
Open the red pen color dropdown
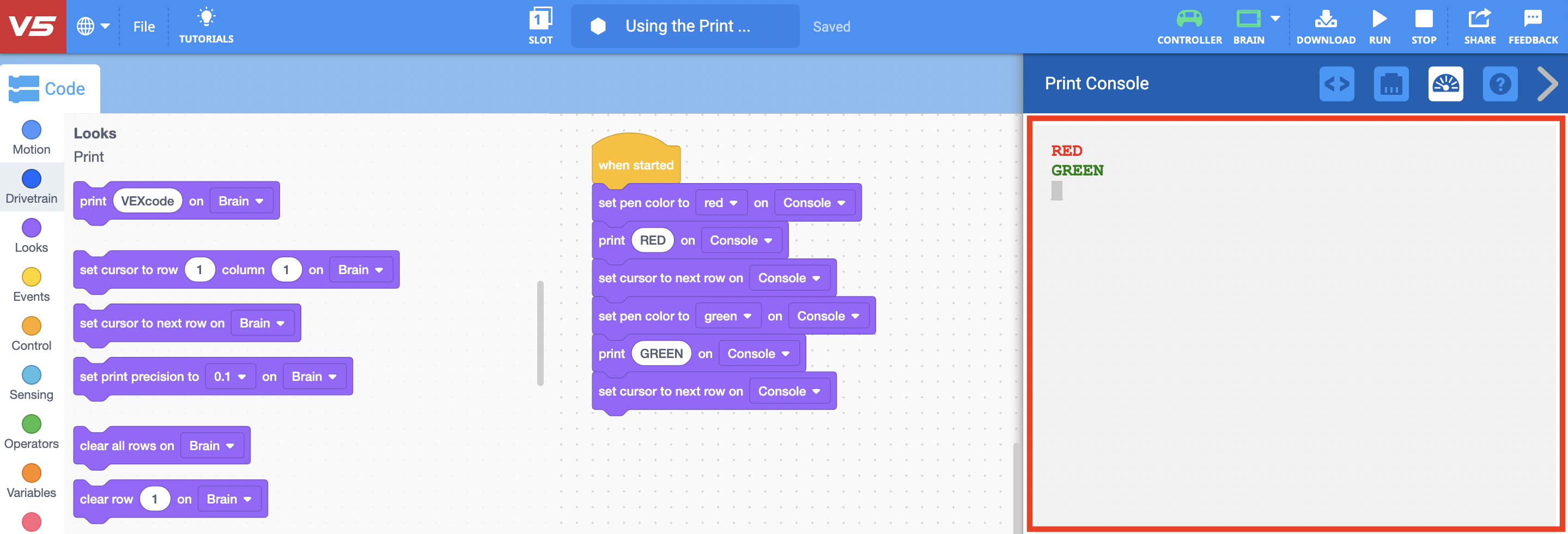[721, 202]
